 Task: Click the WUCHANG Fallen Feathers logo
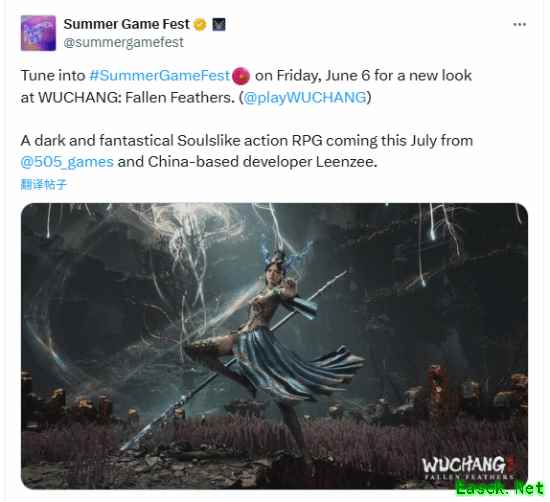tap(468, 468)
